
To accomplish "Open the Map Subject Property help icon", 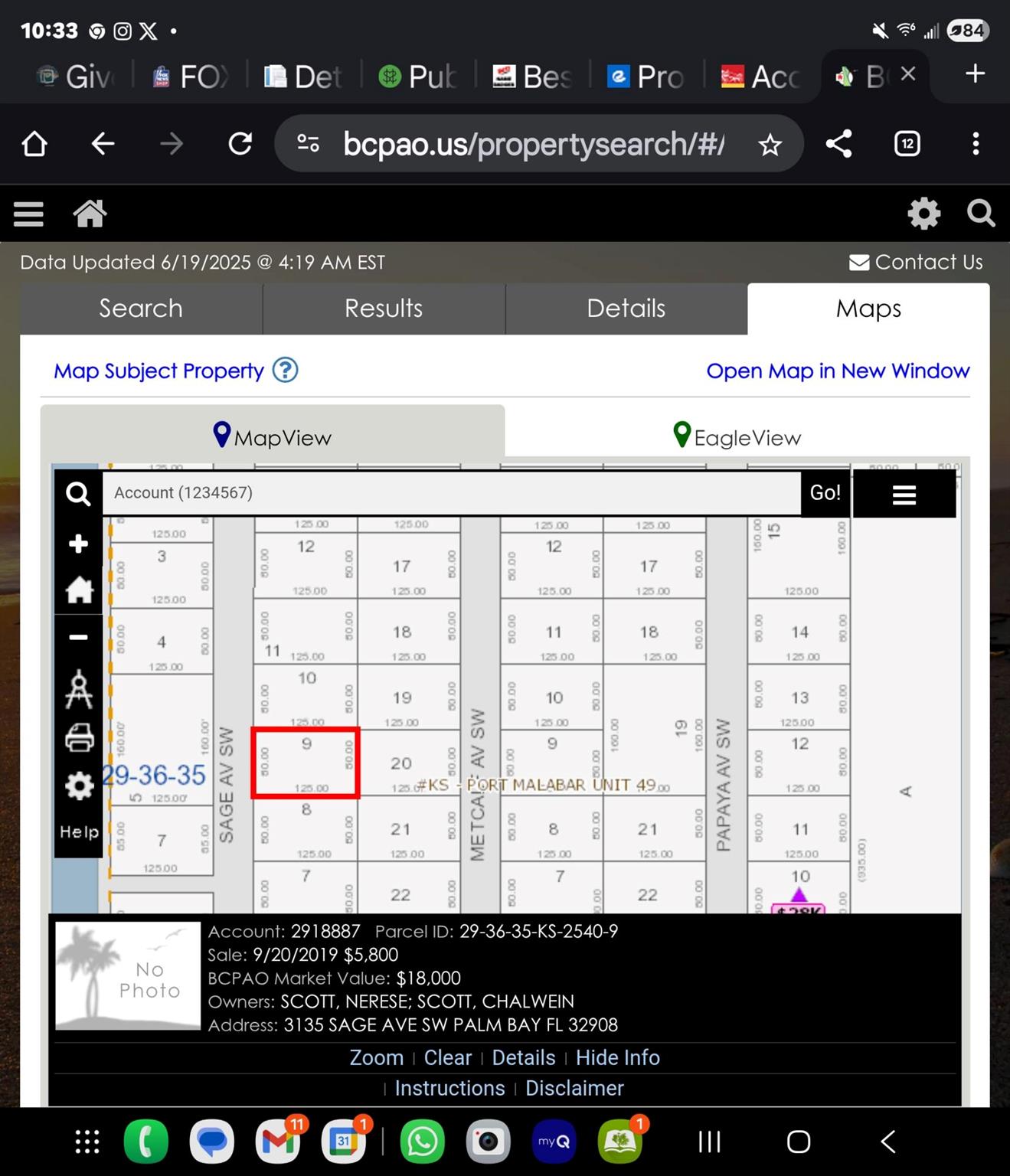I will point(286,371).
